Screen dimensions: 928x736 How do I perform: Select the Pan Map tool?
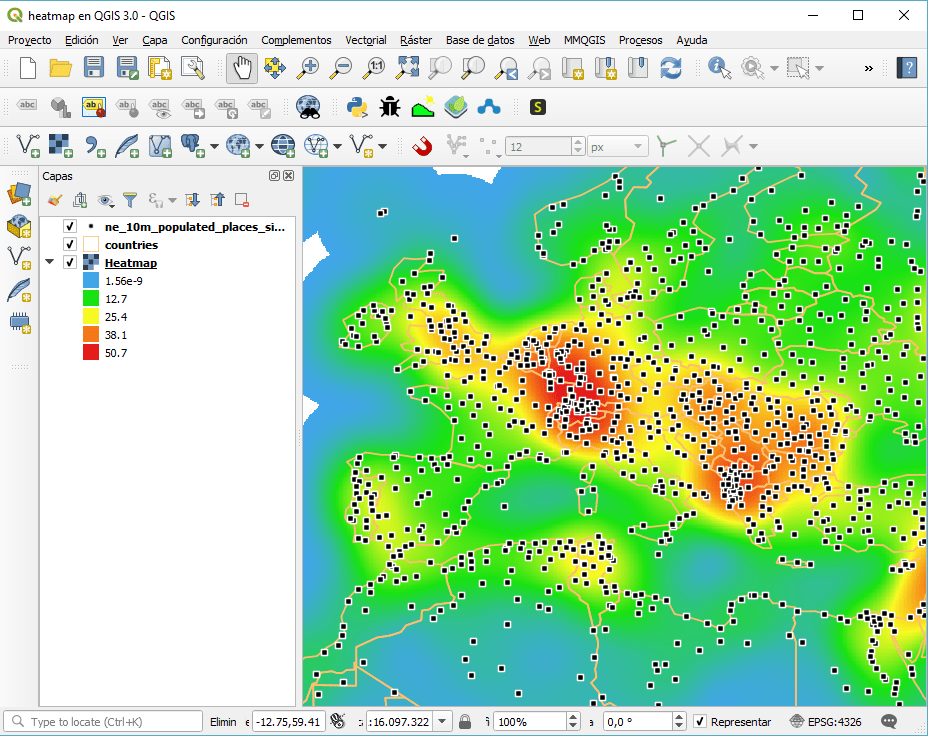pyautogui.click(x=241, y=69)
